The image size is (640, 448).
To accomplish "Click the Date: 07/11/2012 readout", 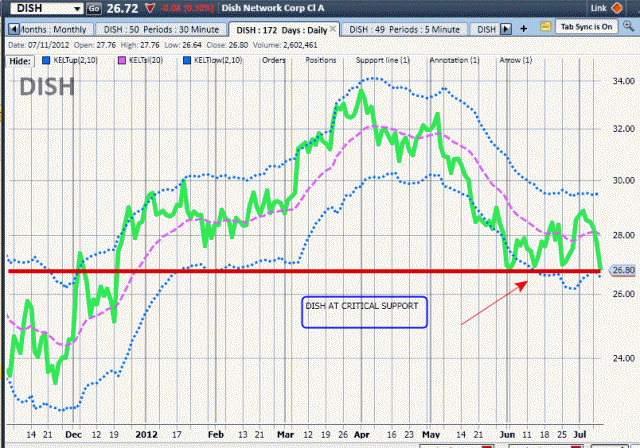I will point(39,45).
